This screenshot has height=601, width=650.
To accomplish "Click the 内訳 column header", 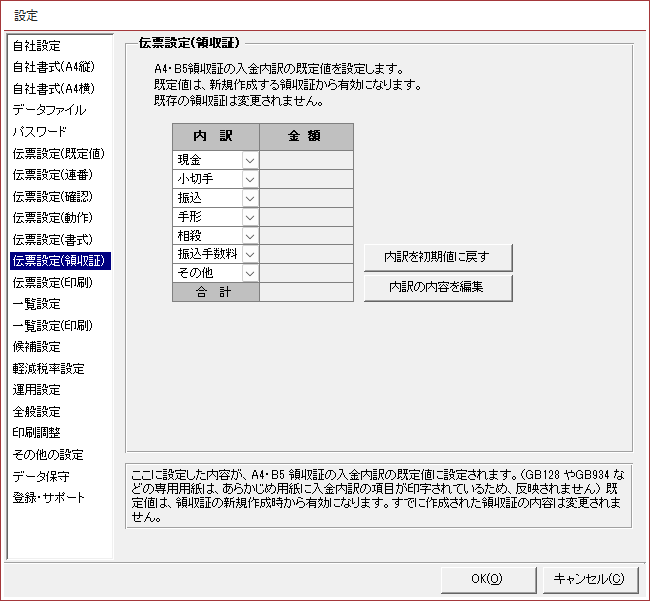I will pos(216,136).
